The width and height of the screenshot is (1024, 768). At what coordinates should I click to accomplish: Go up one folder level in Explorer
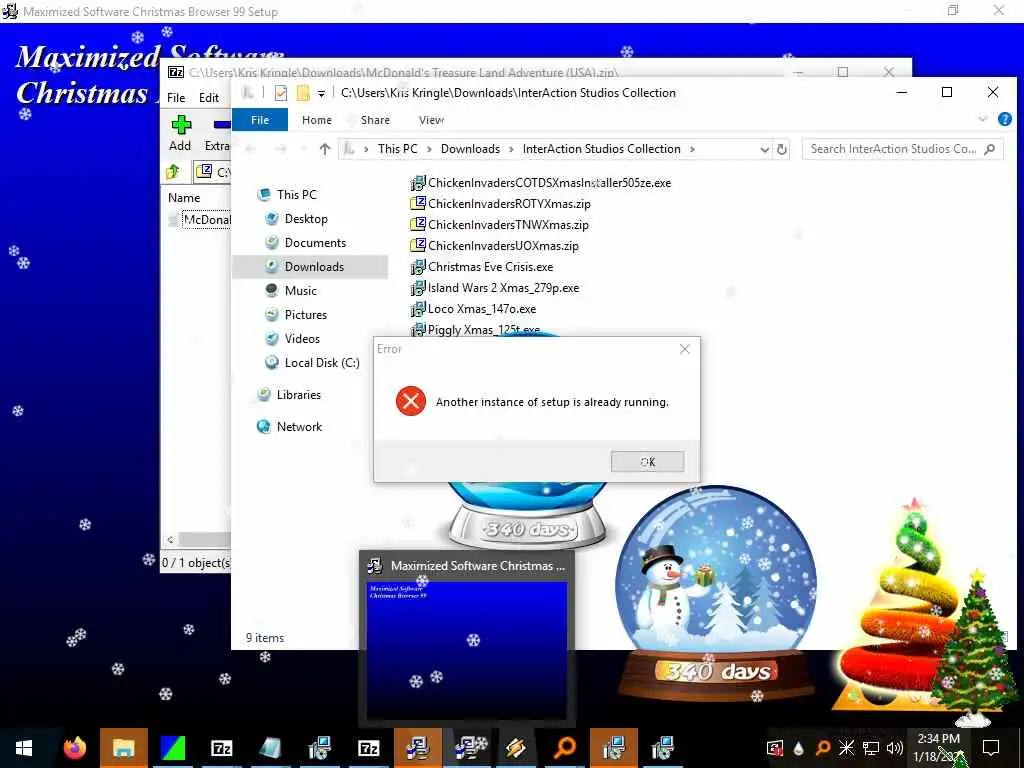(x=325, y=149)
